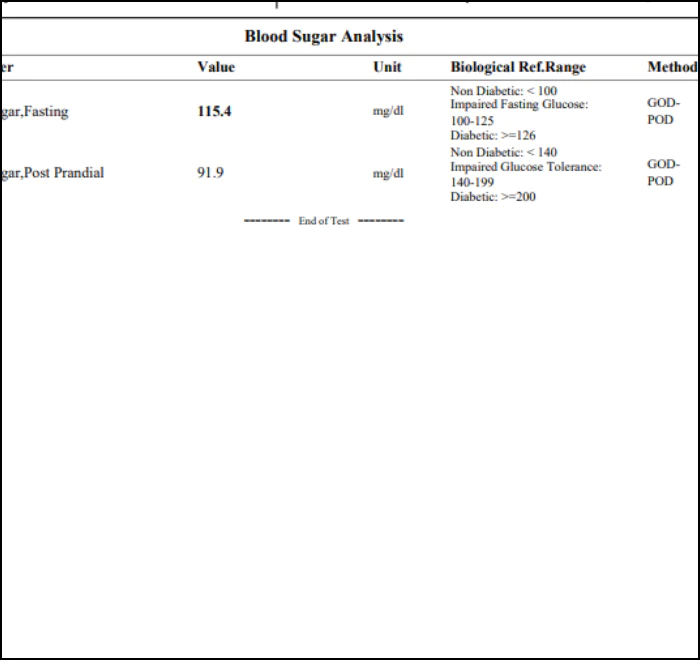Click the End of Test marker
700x660 pixels.
pos(324,221)
